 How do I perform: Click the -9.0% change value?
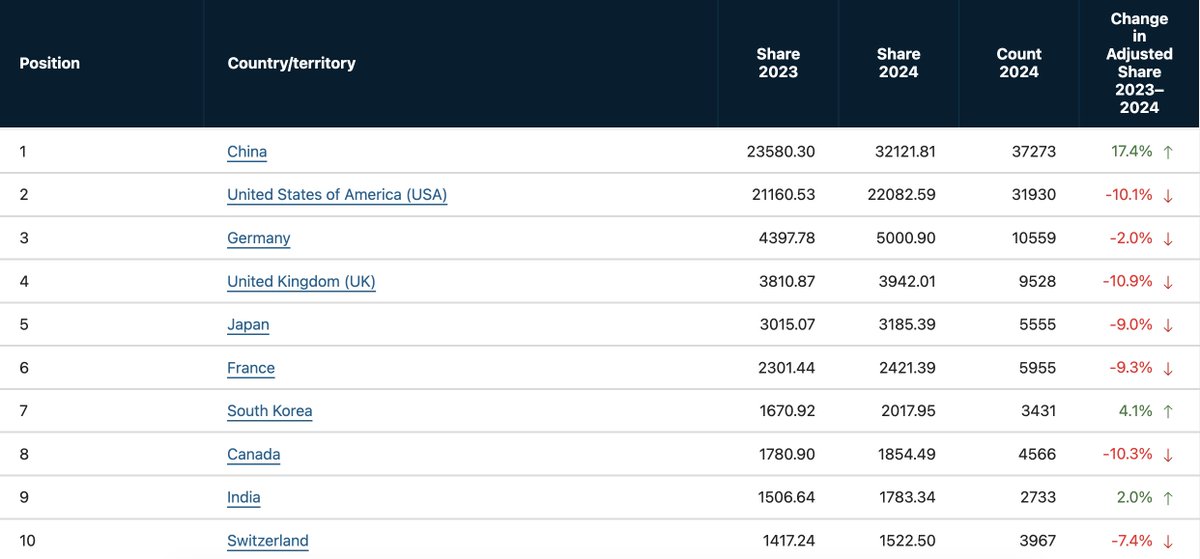pyautogui.click(x=1131, y=325)
